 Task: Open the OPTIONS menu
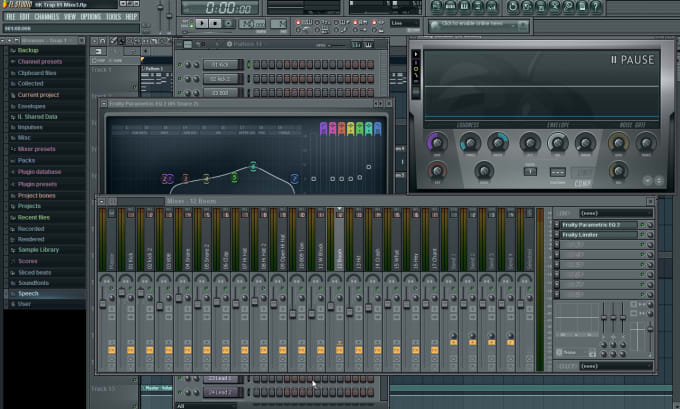point(91,16)
